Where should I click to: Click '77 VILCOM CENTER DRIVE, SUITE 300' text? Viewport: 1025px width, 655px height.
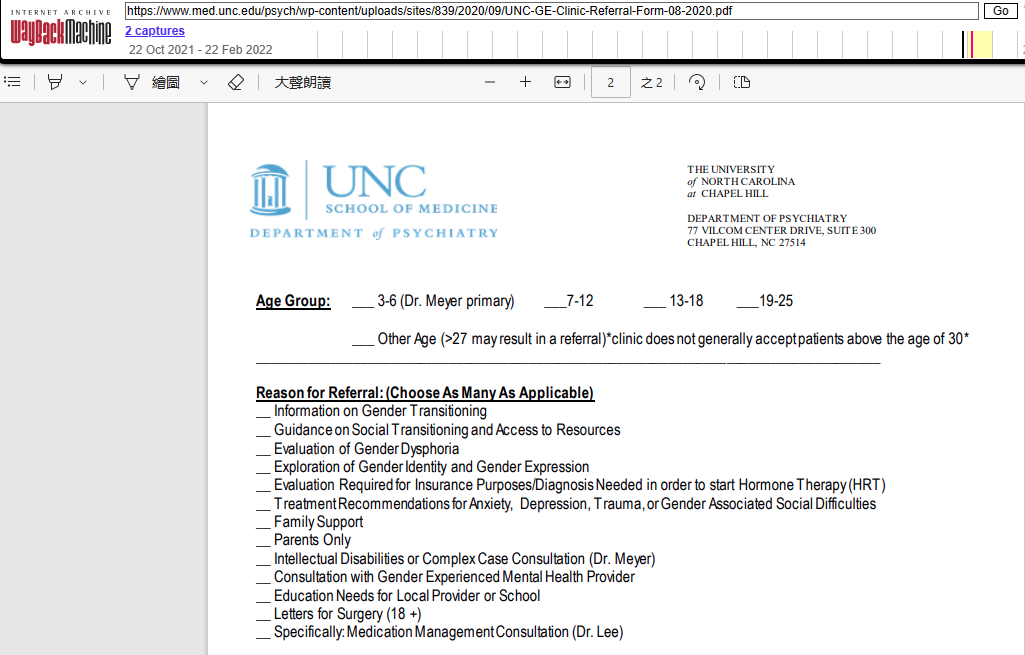pyautogui.click(x=781, y=230)
